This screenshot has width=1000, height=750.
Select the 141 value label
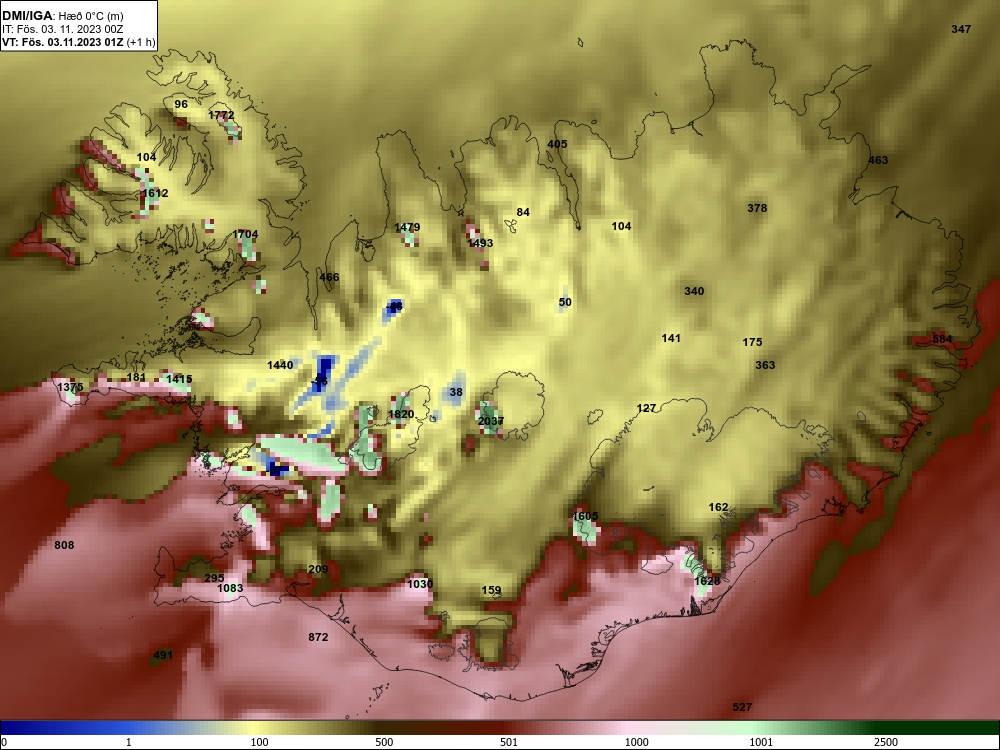(671, 339)
